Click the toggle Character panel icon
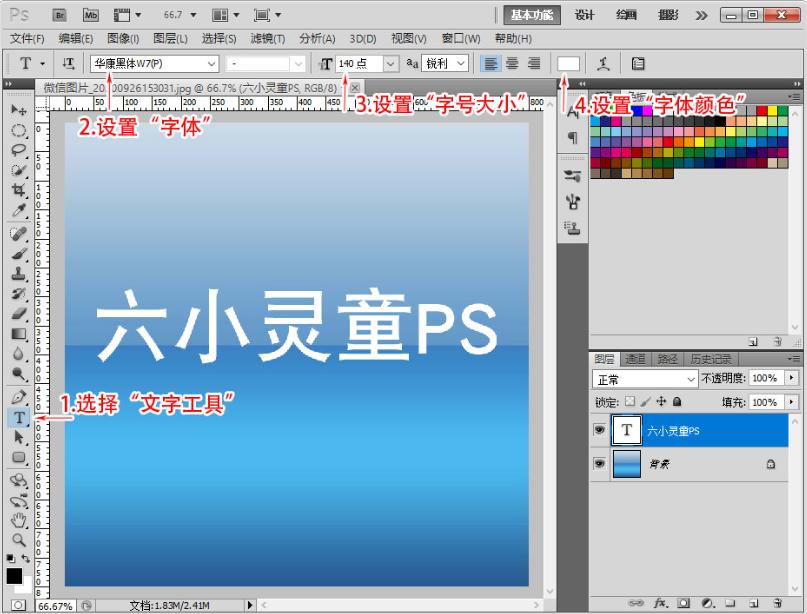 [637, 63]
